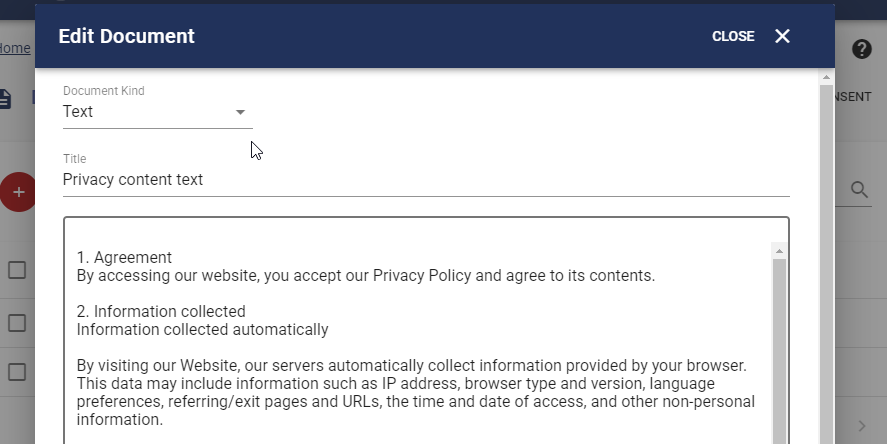The image size is (887, 444).
Task: Click the CLOSE text button
Action: click(733, 36)
